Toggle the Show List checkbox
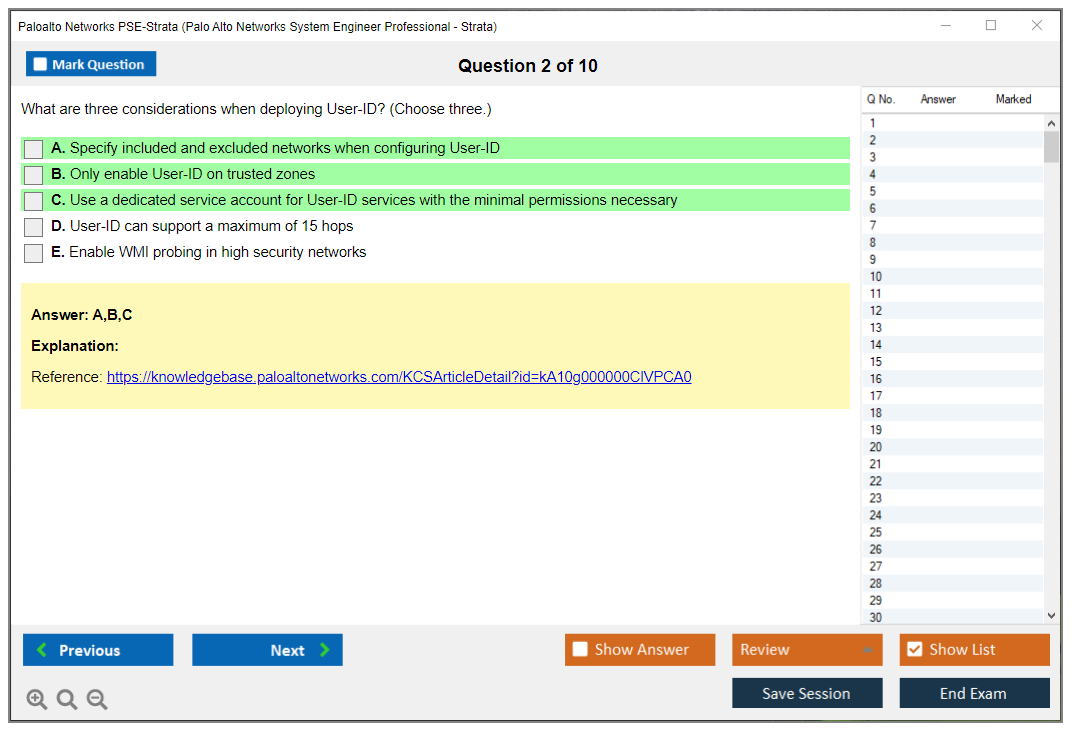 tap(914, 650)
